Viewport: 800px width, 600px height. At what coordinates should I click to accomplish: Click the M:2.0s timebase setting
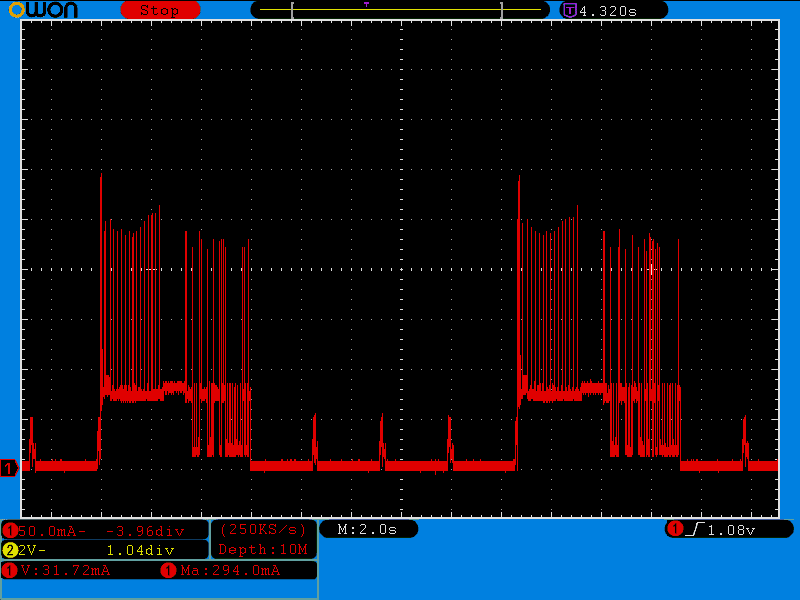368,529
